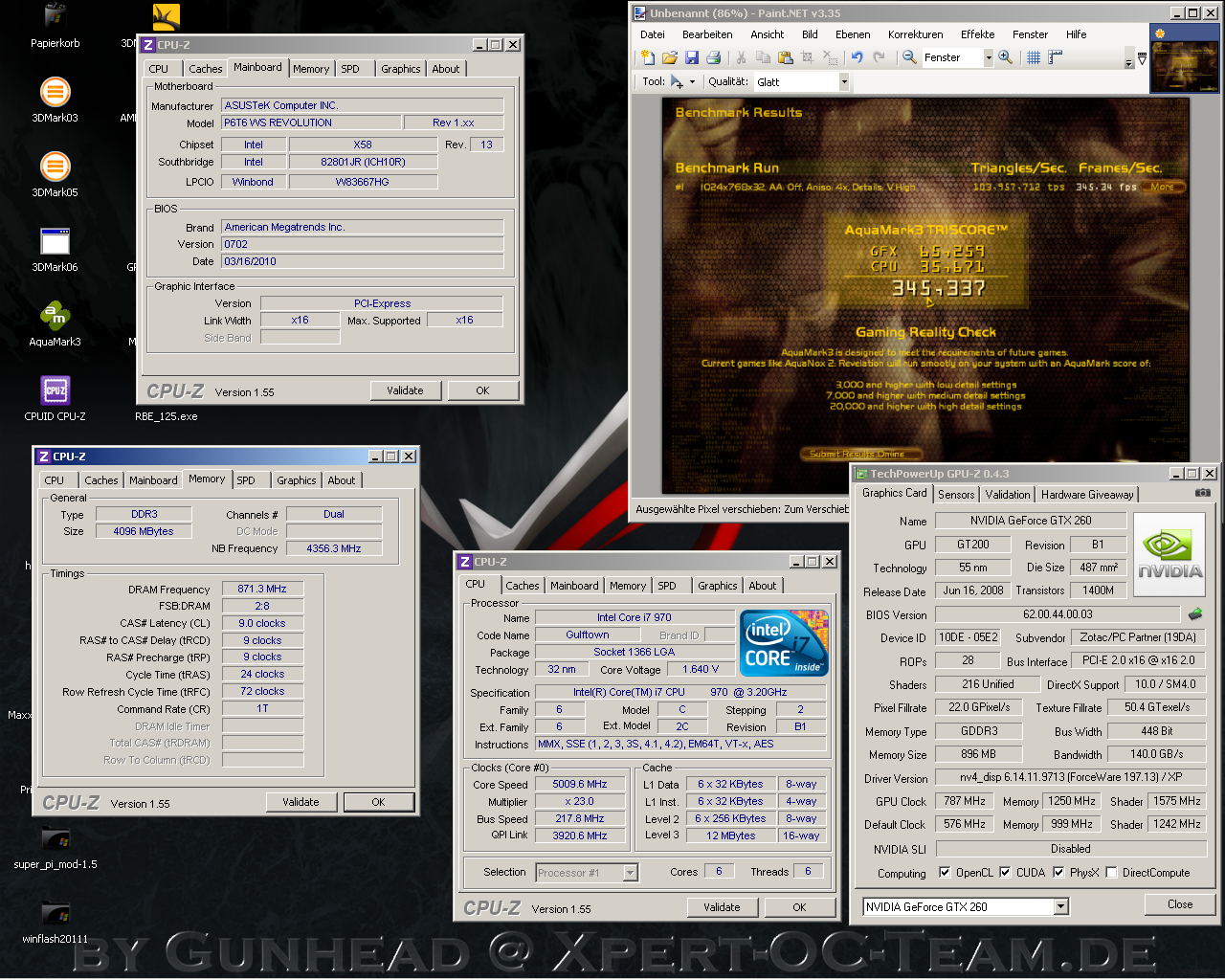Open the Ebenen menu in Paint.NET

[x=853, y=34]
